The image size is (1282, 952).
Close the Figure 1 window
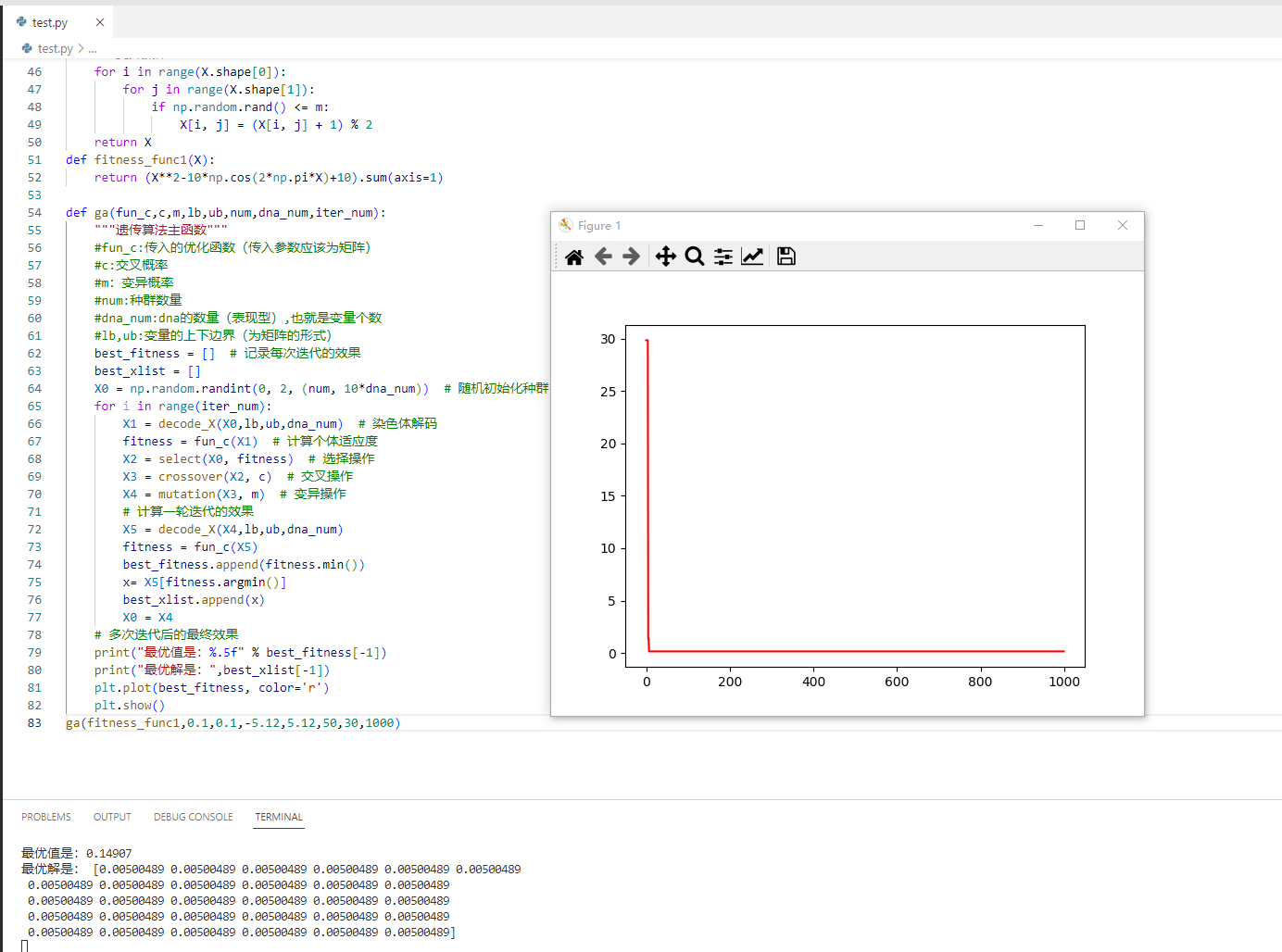pos(1123,225)
